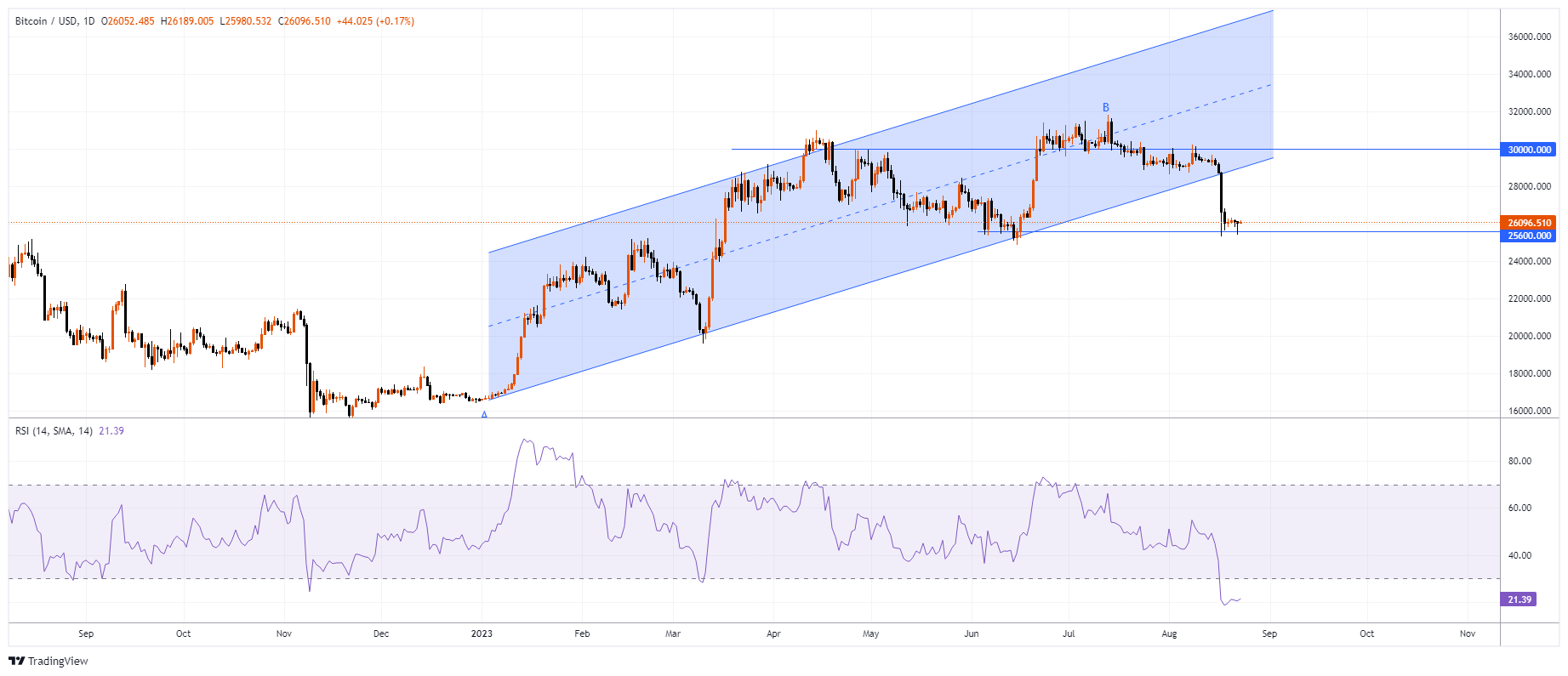1568x676 pixels.
Task: Click the 22000.000 price axis label
Action: [x=1530, y=298]
